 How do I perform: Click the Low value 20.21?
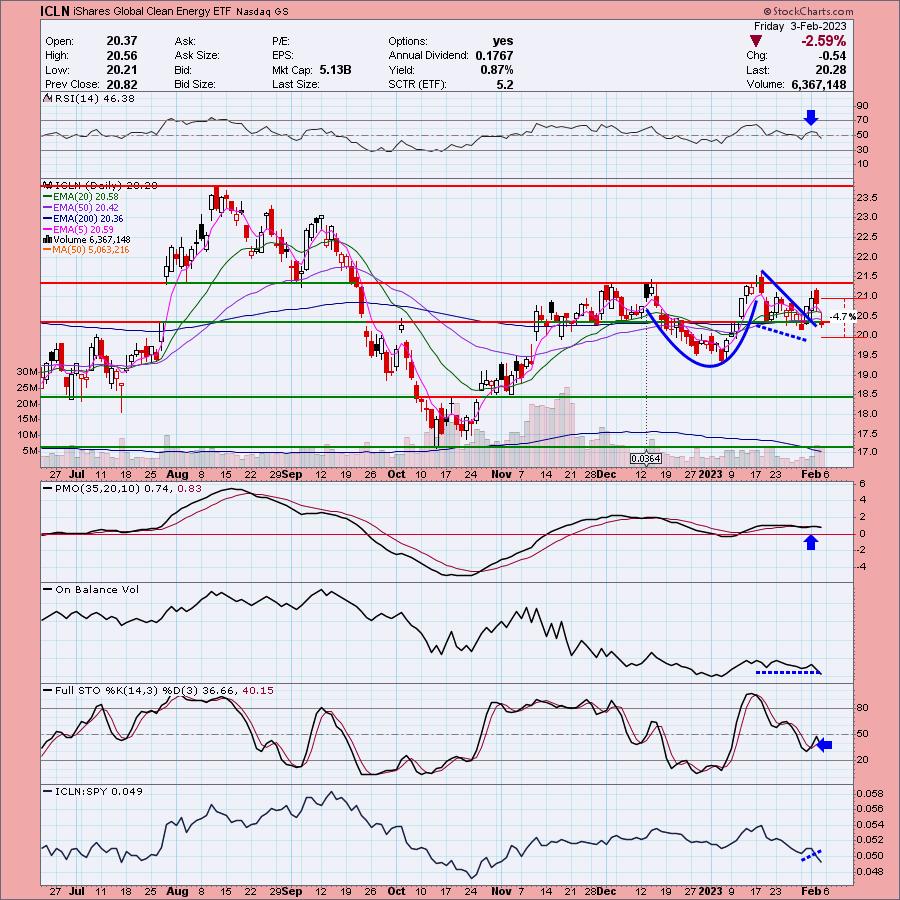click(122, 70)
